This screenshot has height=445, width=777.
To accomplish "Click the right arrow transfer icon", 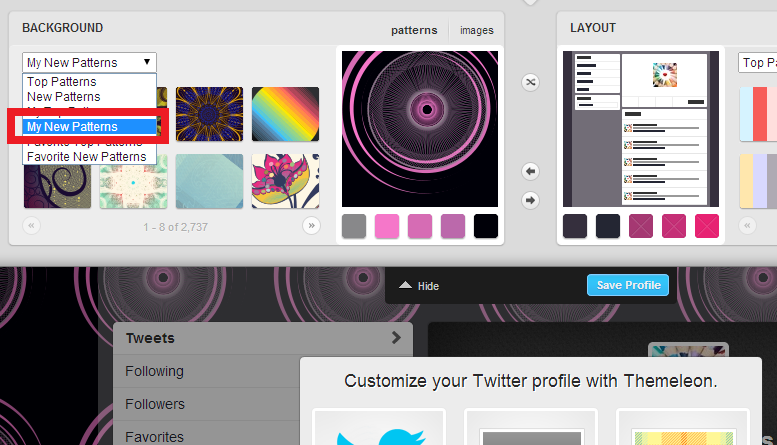I will pyautogui.click(x=531, y=200).
